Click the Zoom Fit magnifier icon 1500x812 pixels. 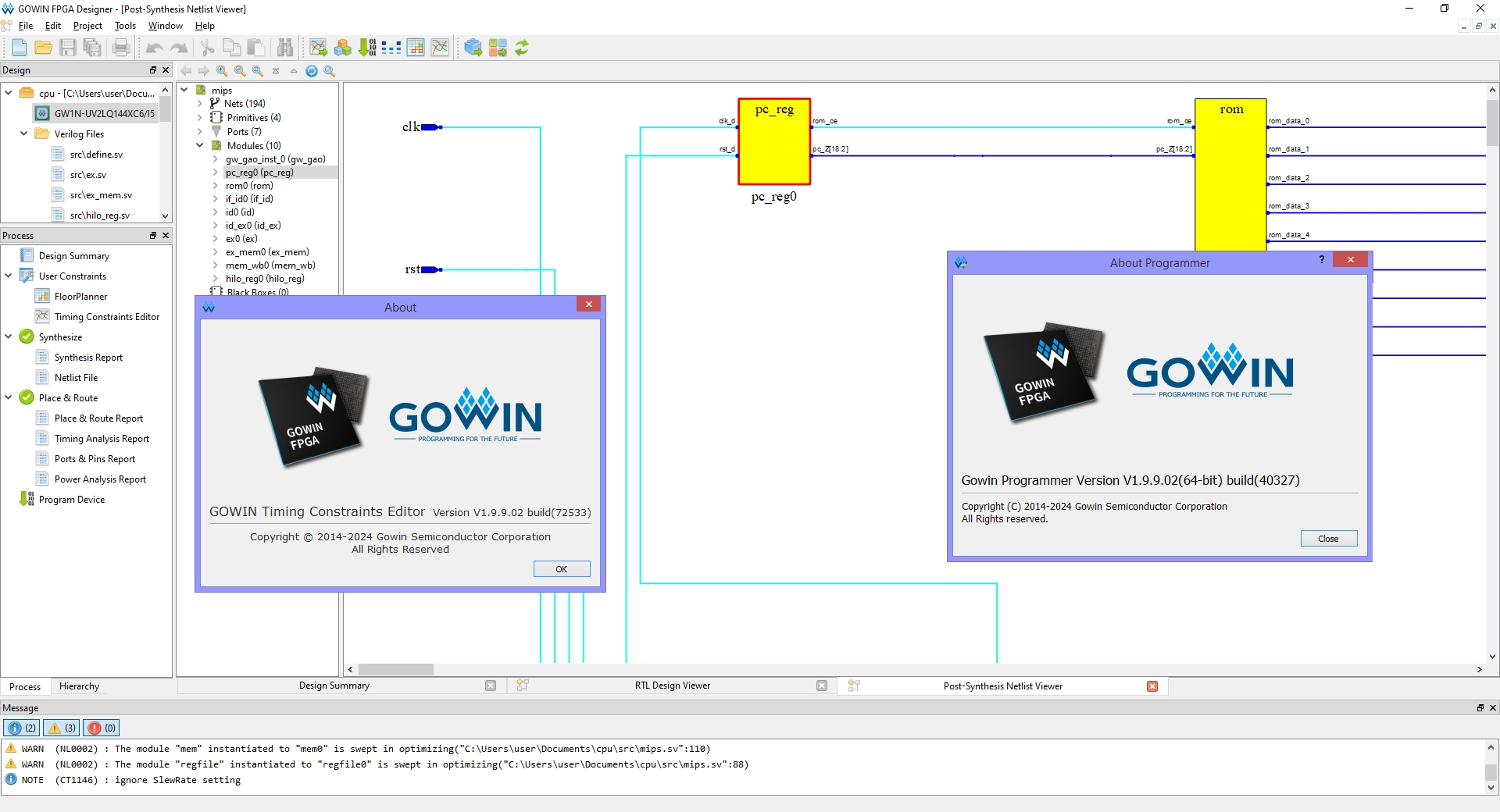[258, 71]
